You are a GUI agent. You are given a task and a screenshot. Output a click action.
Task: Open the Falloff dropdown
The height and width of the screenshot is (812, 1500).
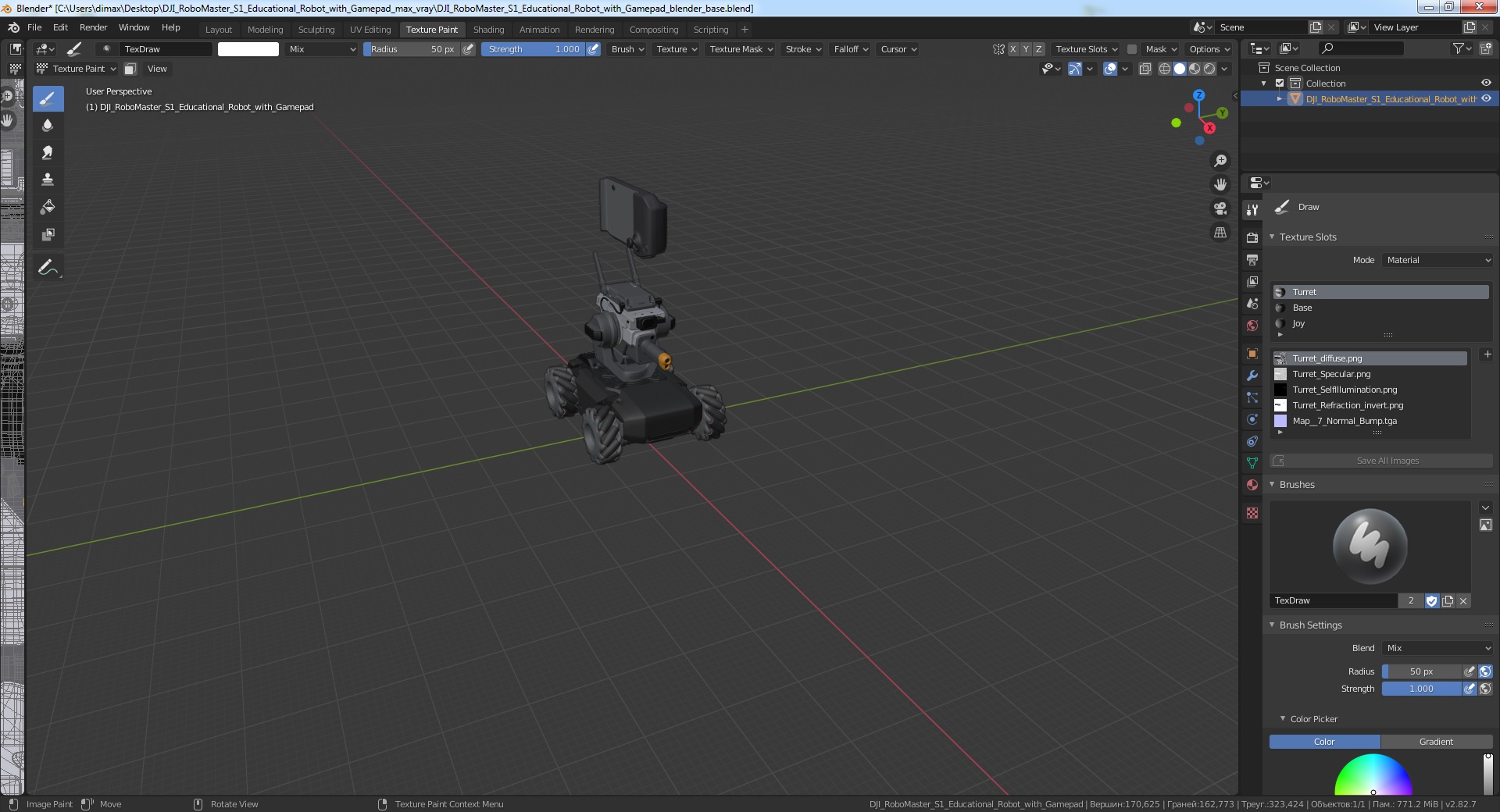tap(851, 49)
